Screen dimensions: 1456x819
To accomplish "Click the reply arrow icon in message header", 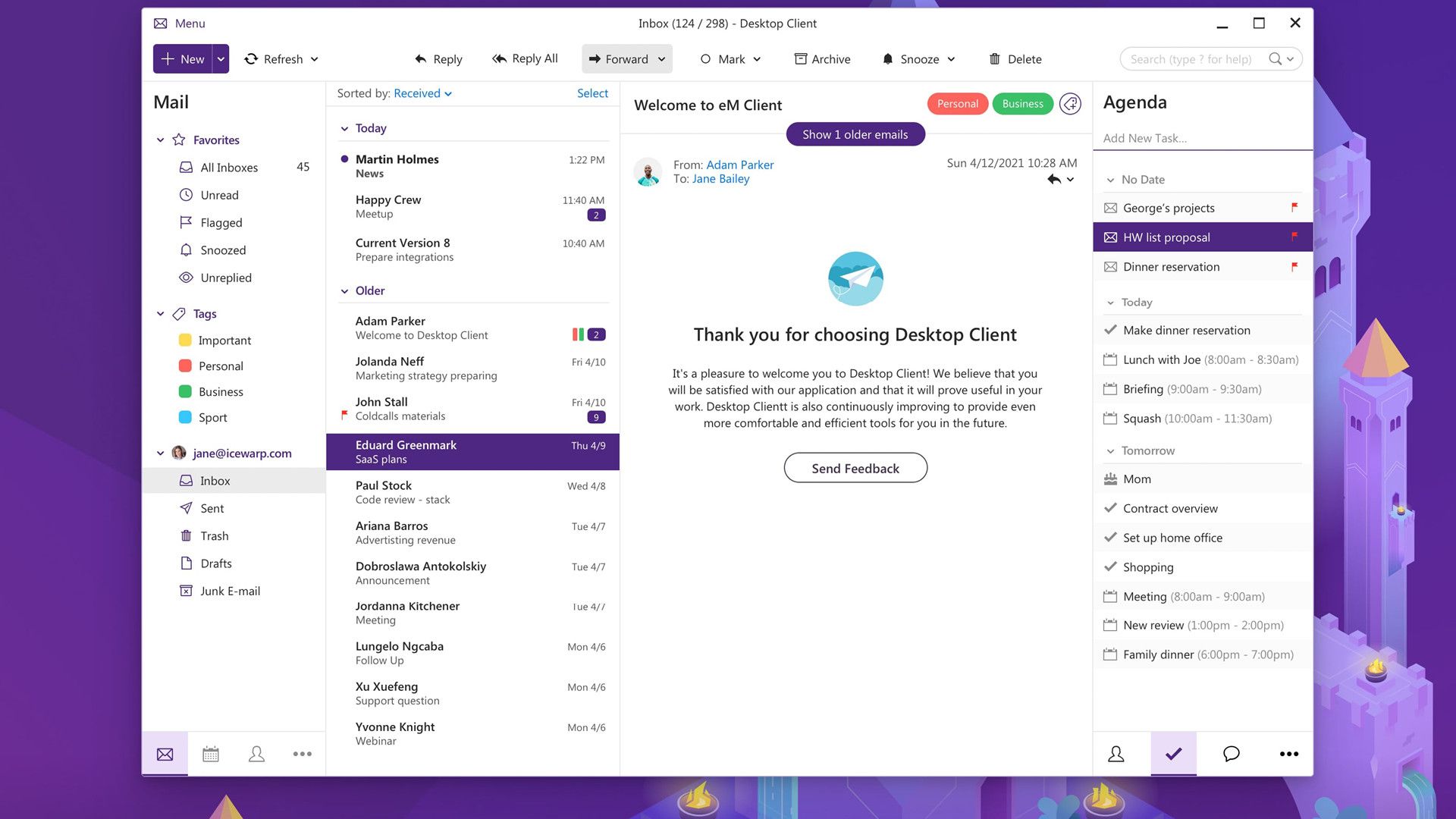I will (1053, 180).
